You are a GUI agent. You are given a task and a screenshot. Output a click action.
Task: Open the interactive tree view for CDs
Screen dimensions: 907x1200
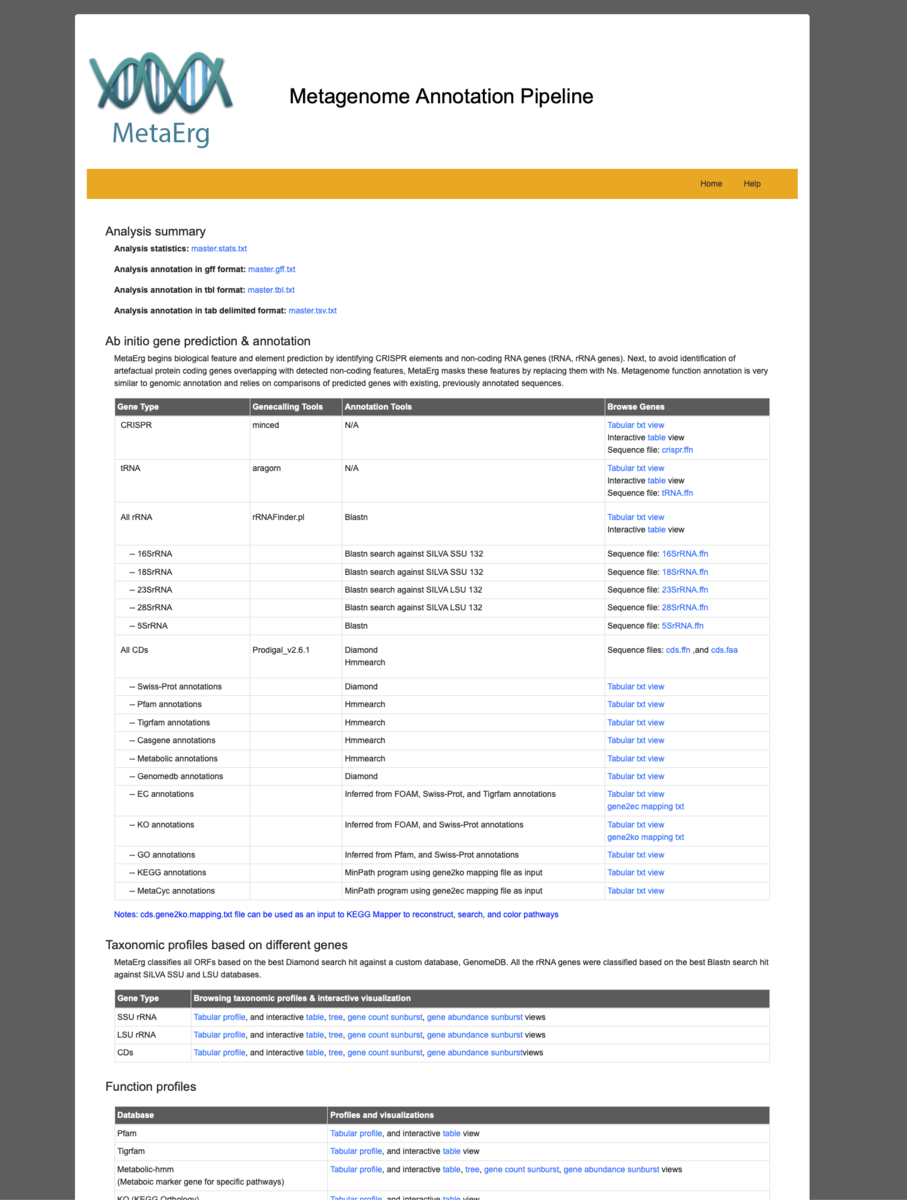click(x=336, y=1052)
